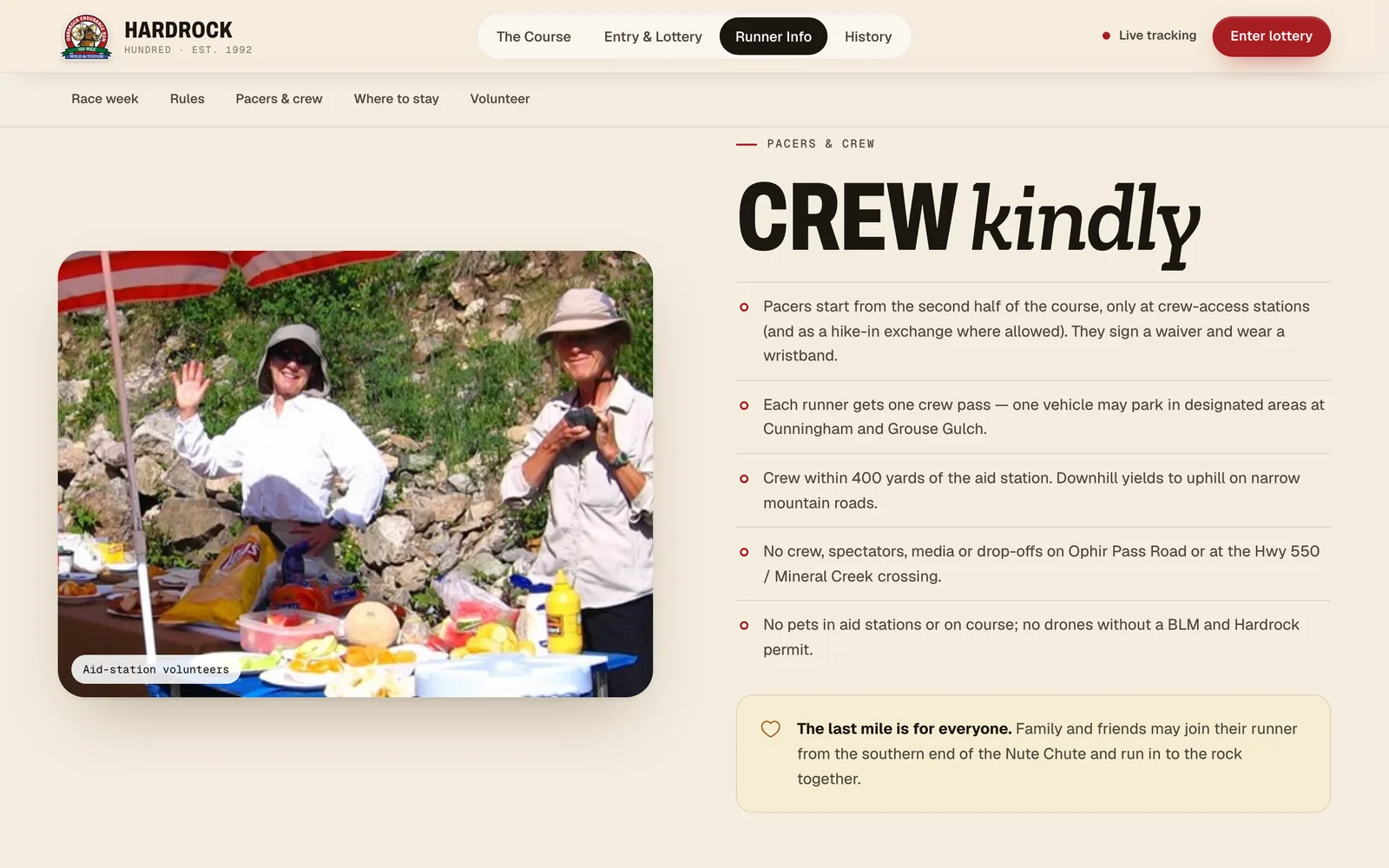Click the aid-station volunteers photo
The width and height of the screenshot is (1389, 868).
tap(355, 474)
